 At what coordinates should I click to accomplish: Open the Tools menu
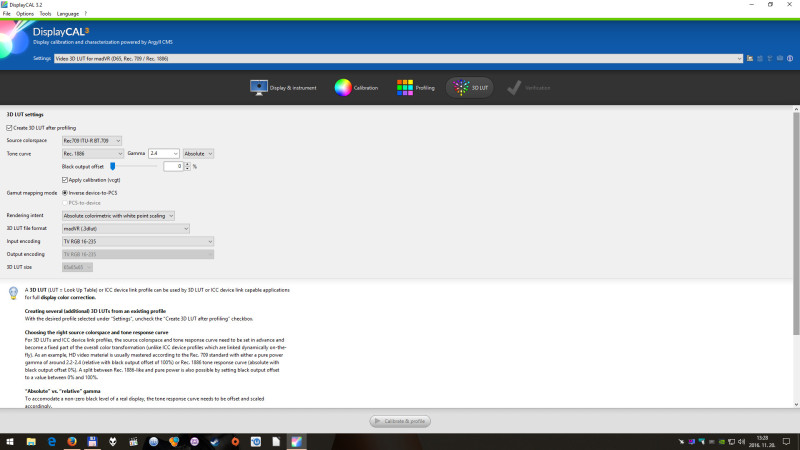click(45, 14)
